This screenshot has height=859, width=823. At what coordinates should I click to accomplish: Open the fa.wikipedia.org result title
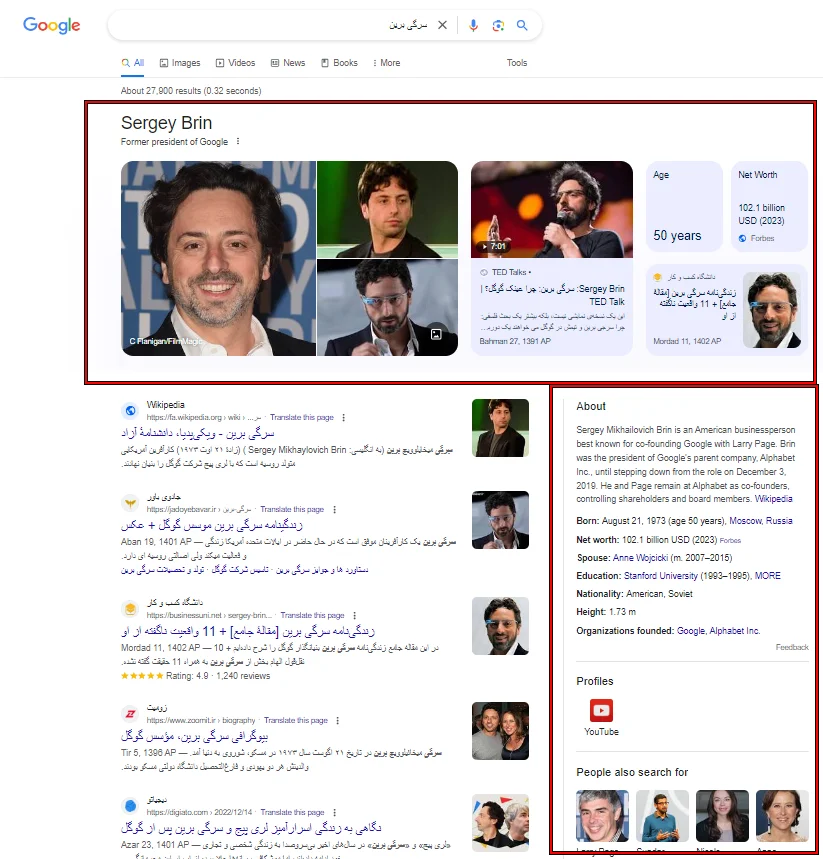click(197, 433)
